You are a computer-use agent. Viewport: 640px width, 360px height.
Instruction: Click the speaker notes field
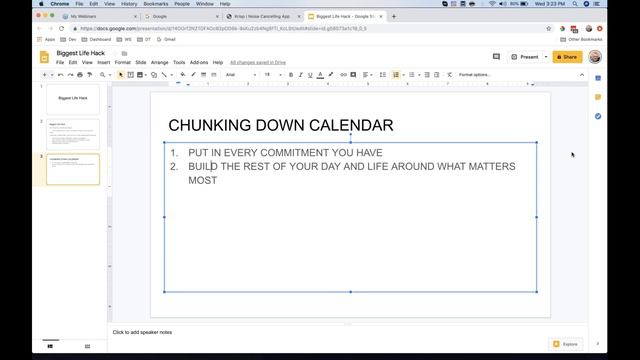[x=348, y=332]
